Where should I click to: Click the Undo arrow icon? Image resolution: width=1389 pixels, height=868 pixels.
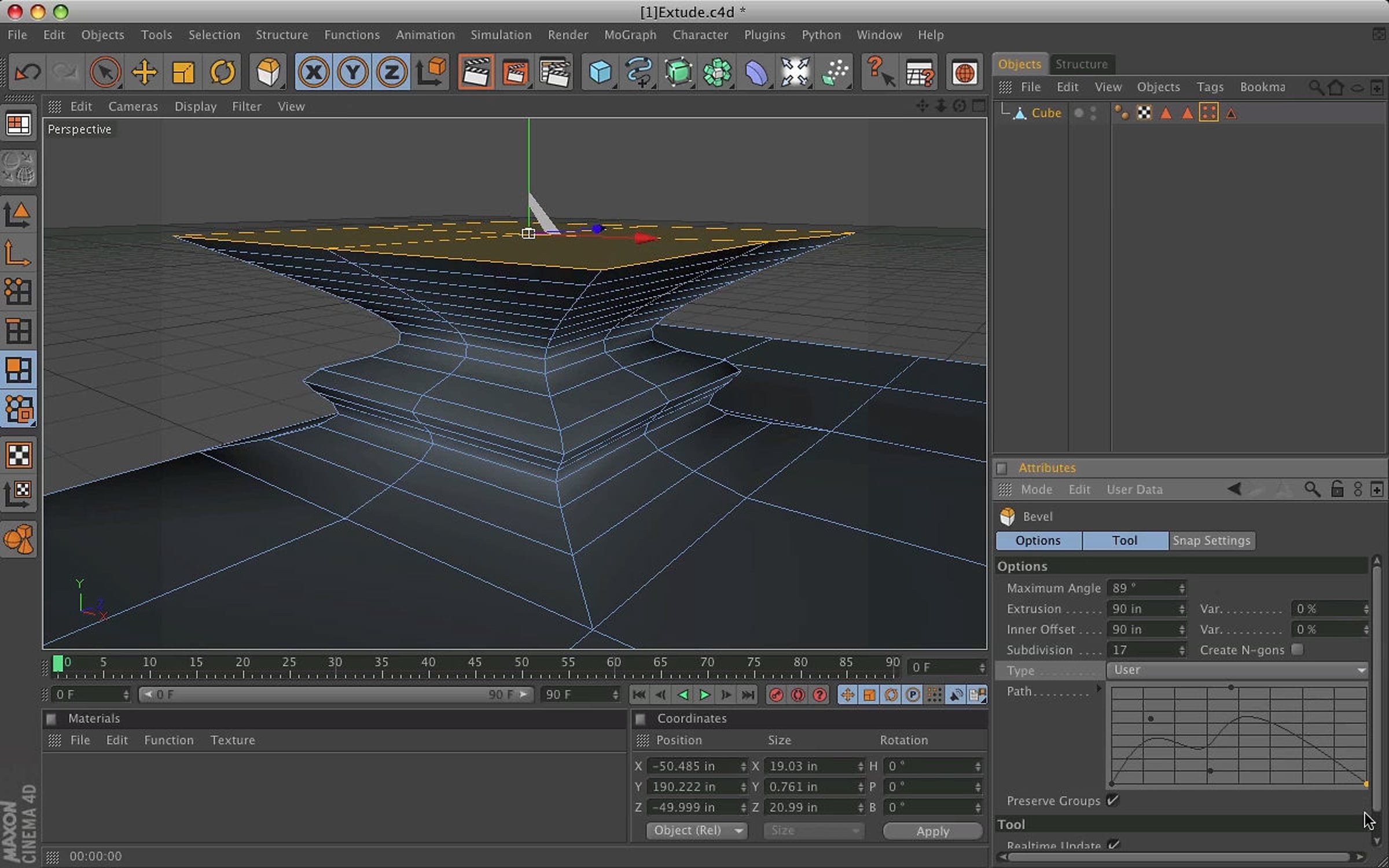pyautogui.click(x=27, y=73)
